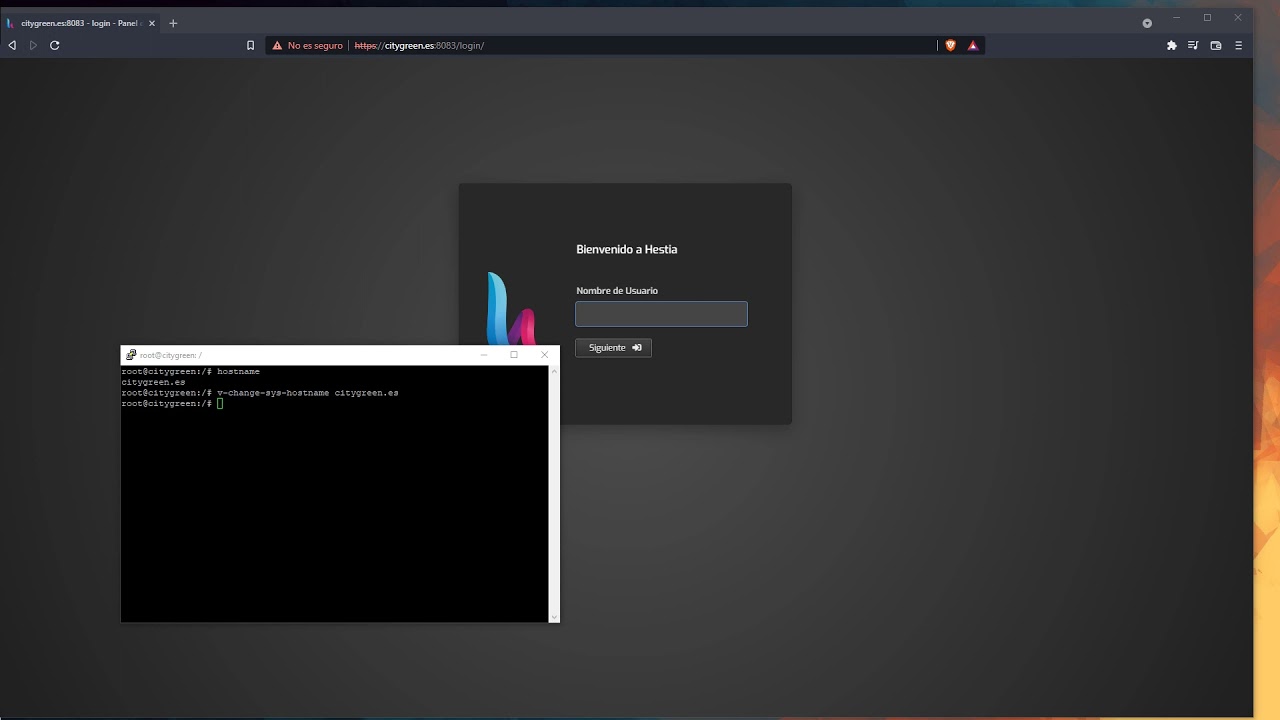Open Brave Shields lion icon
1280x720 pixels.
950,45
